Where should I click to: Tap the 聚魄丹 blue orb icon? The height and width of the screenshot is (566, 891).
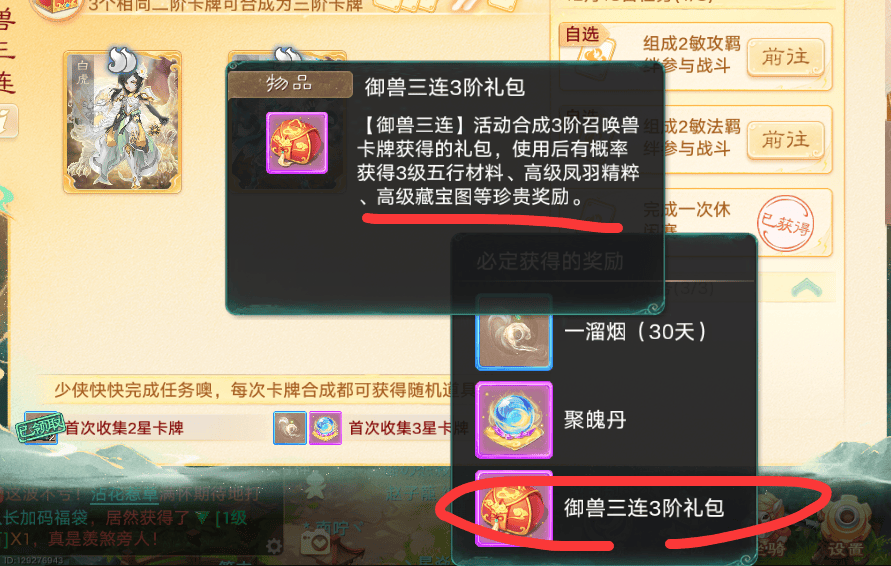514,420
